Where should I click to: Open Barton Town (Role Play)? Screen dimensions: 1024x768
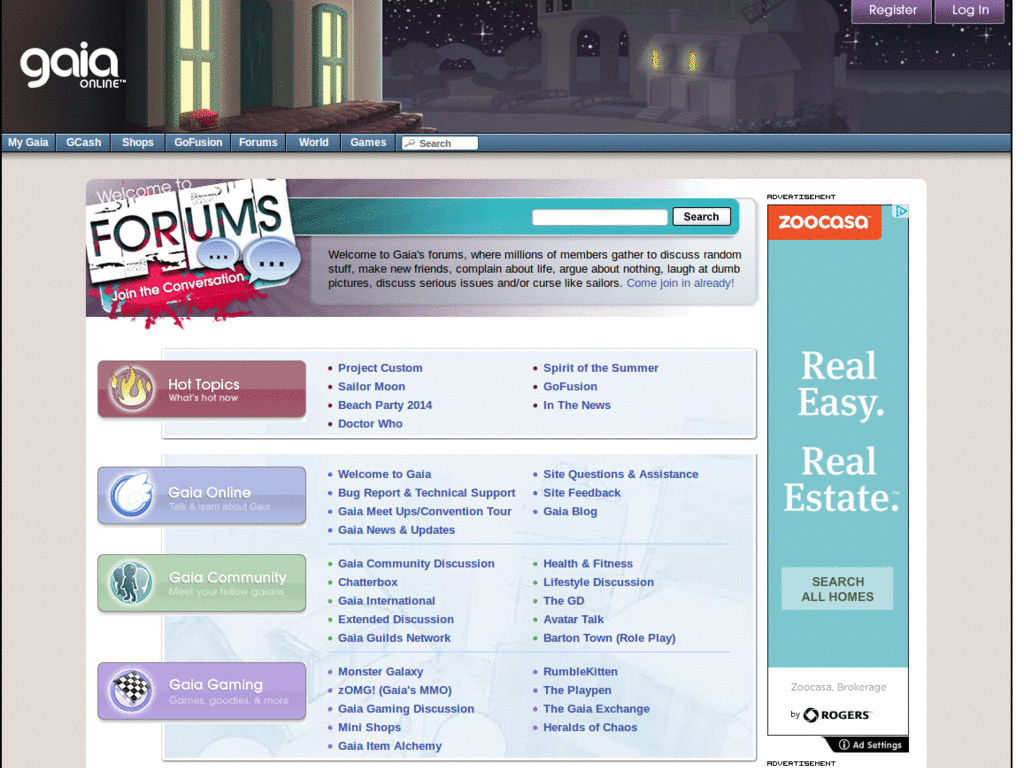coord(609,638)
